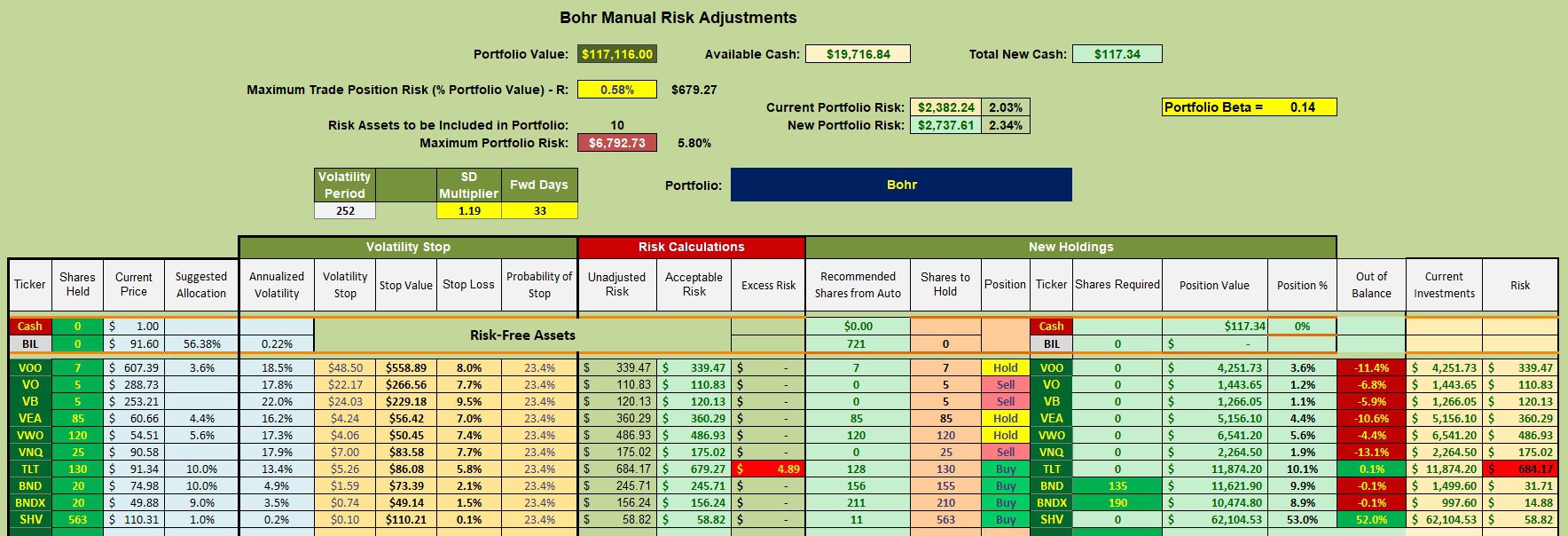Select the Volatility Stop section header
This screenshot has width=1568, height=536.
[x=408, y=247]
